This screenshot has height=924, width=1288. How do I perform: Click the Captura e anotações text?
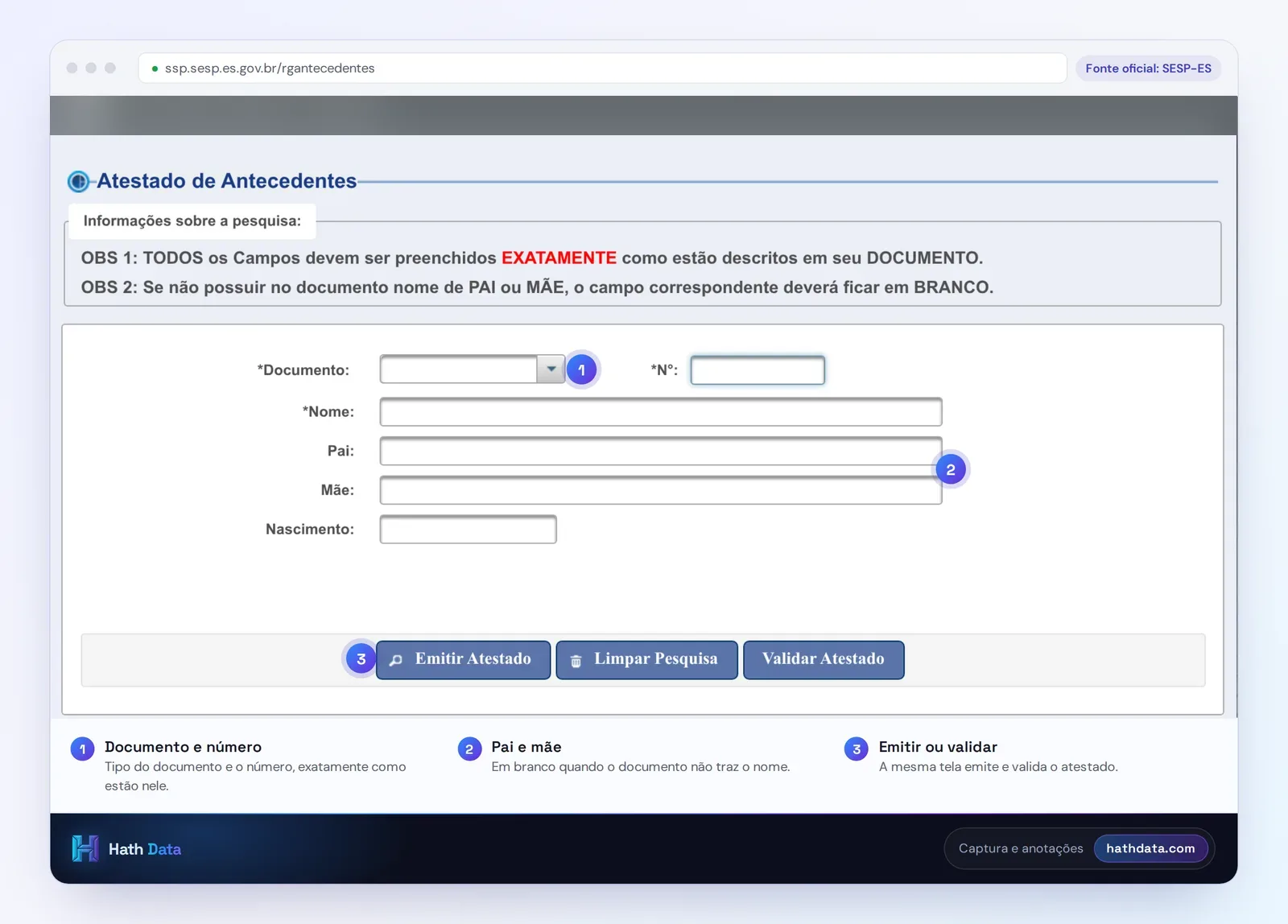pyautogui.click(x=1021, y=848)
